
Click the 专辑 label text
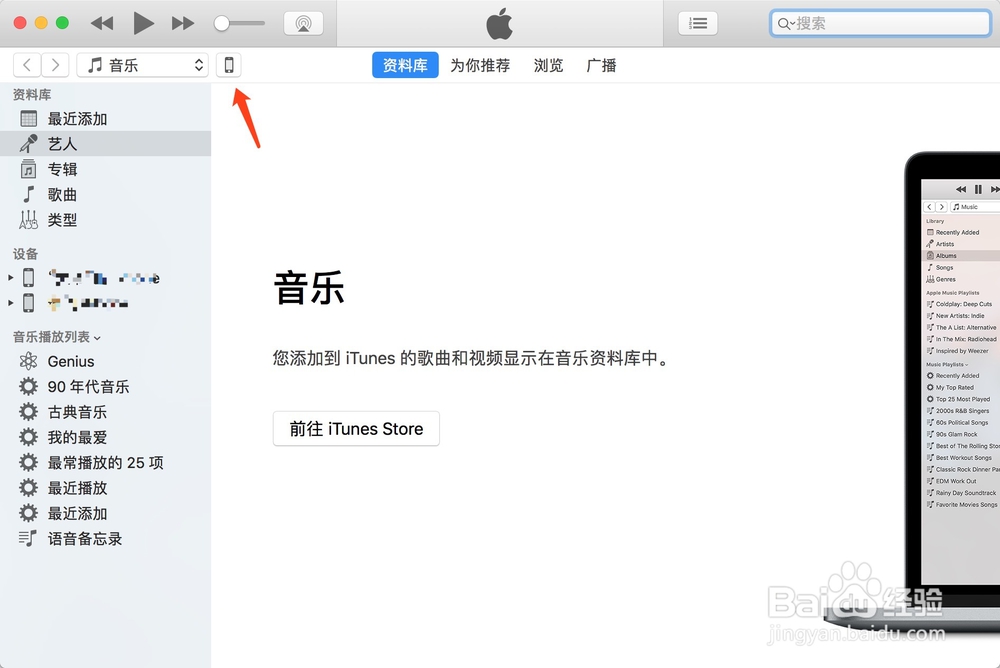62,169
